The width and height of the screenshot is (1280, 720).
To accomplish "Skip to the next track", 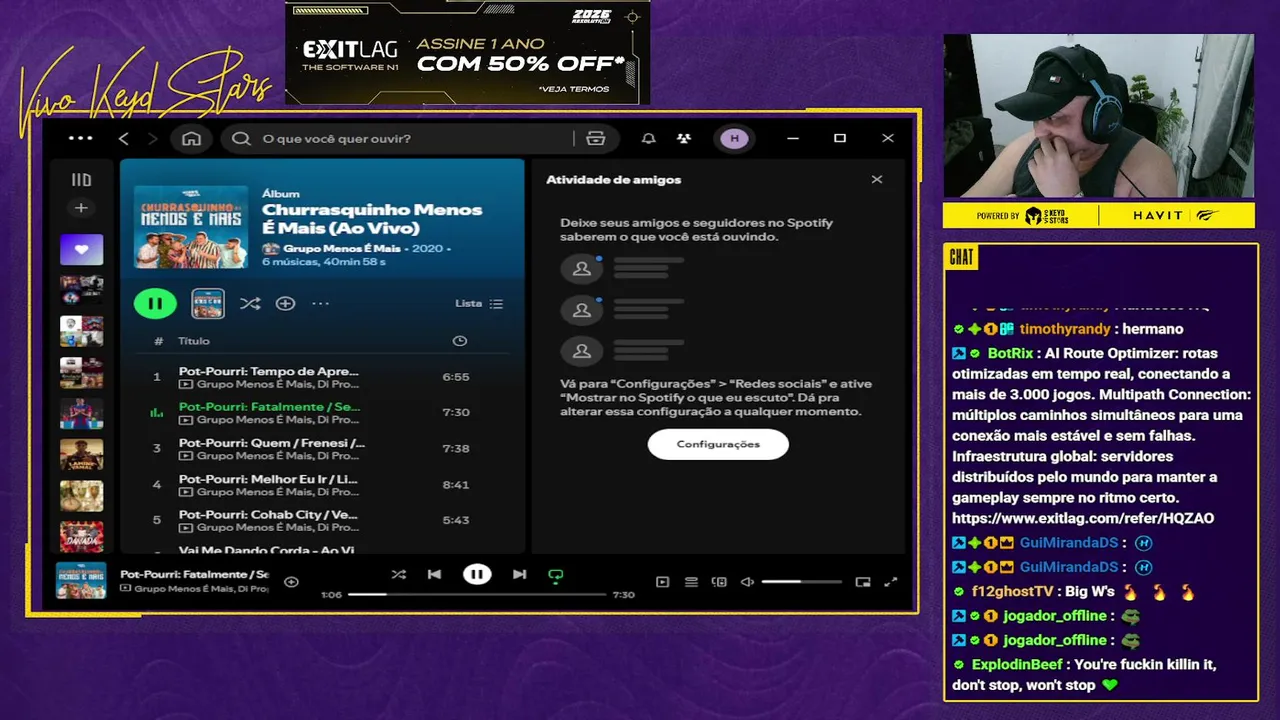I will tap(519, 574).
